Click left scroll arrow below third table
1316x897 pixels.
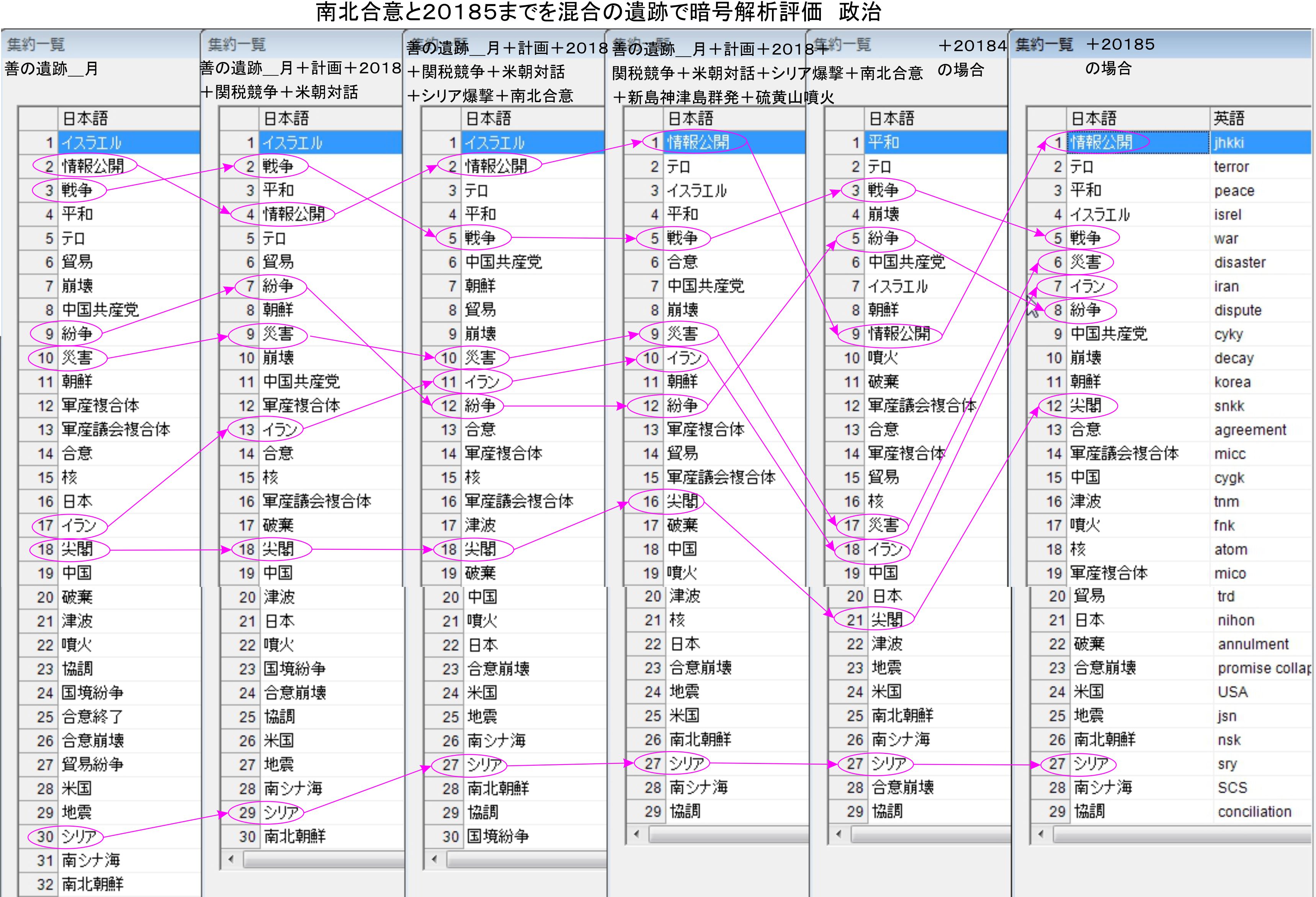coord(434,859)
